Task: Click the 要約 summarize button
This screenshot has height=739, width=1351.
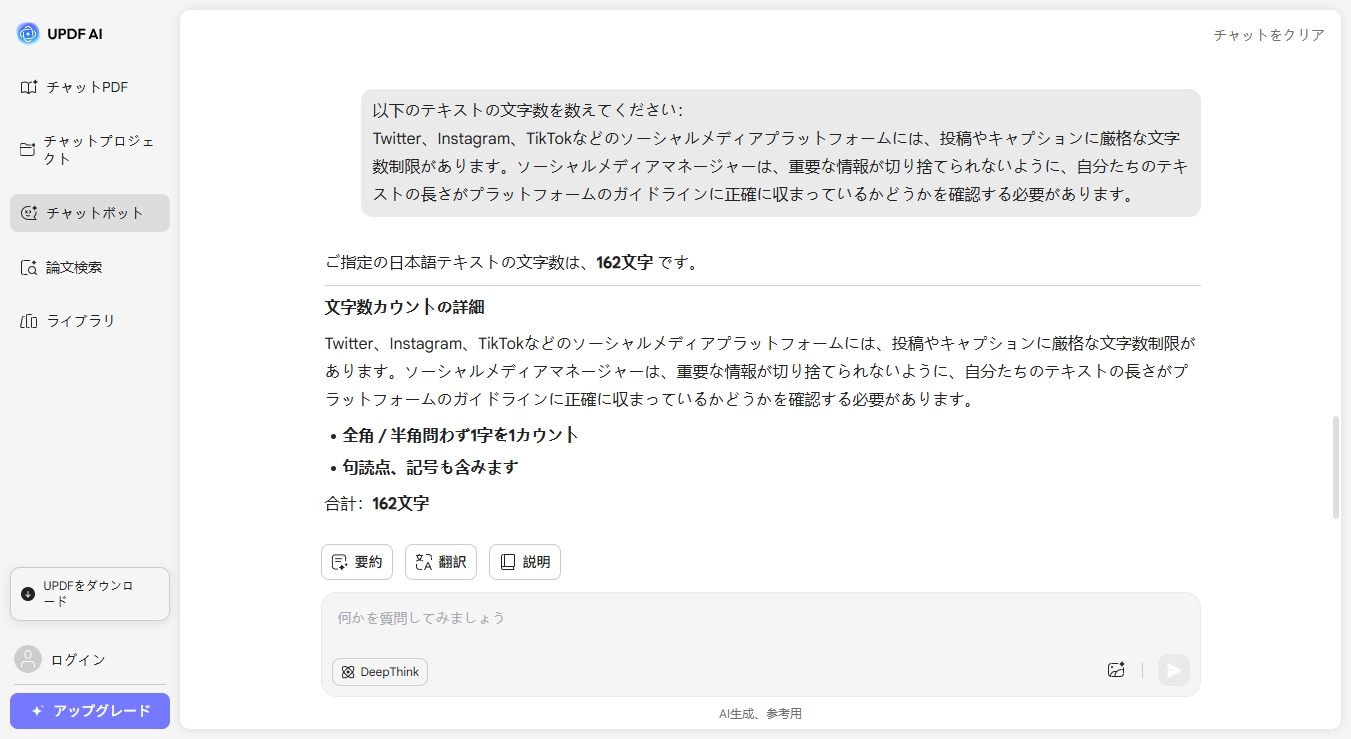Action: pyautogui.click(x=357, y=562)
